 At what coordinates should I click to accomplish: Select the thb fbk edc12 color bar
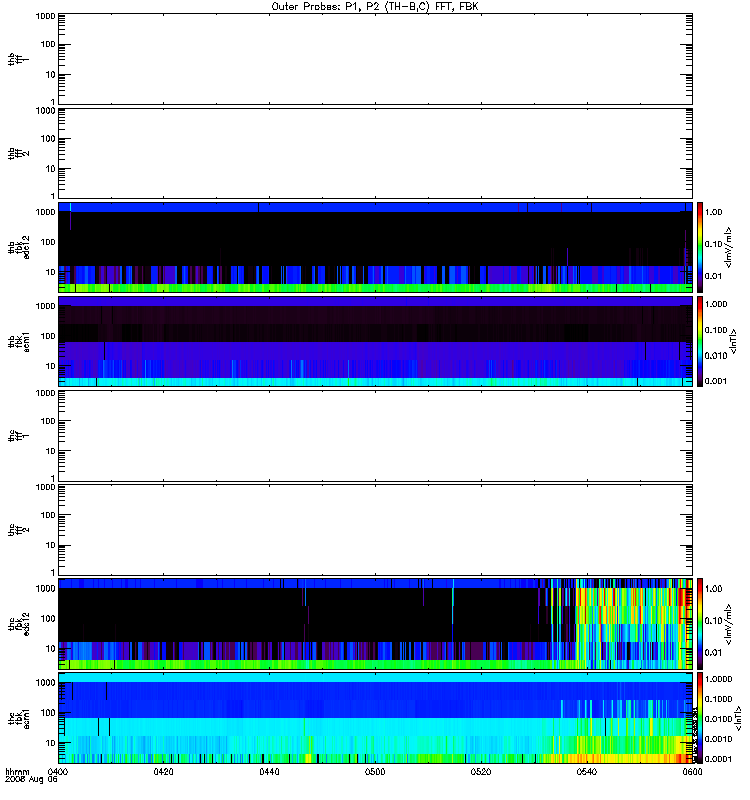[700, 247]
